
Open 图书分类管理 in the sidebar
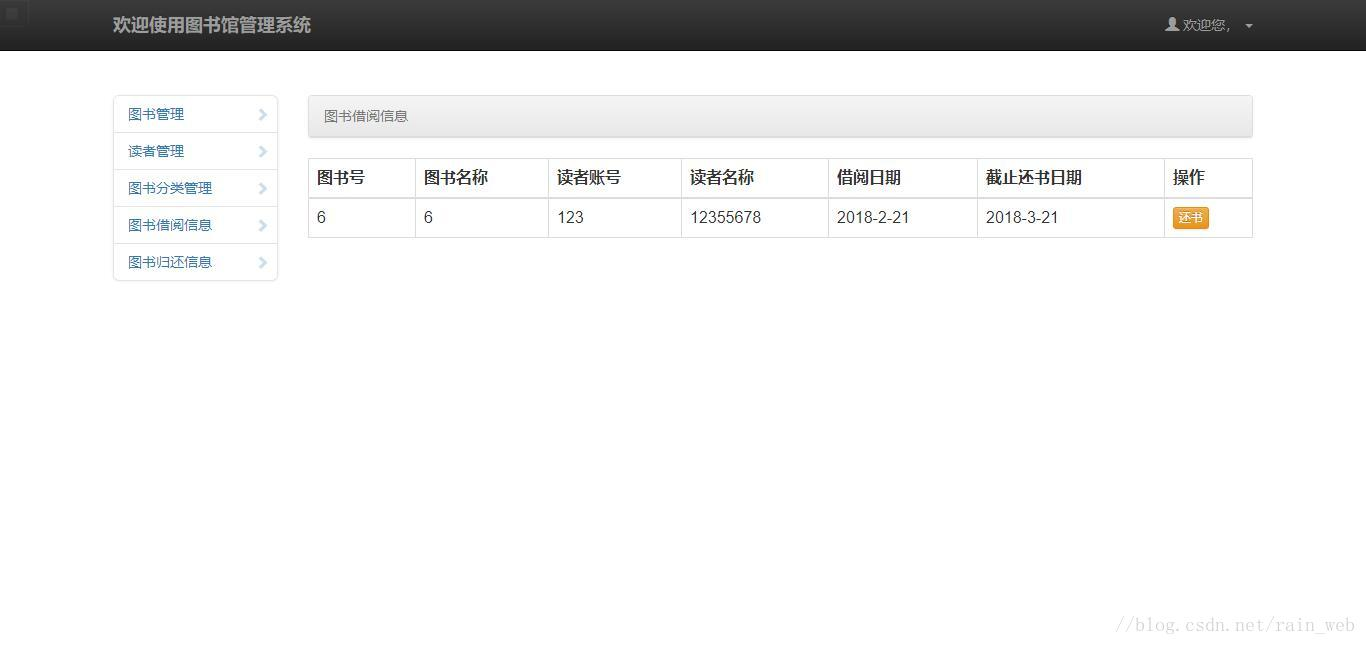(195, 188)
